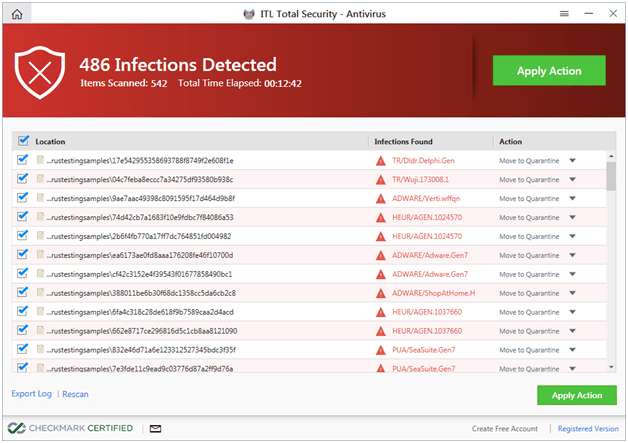Open action dropdown for 6fa4c318c28d row

[572, 312]
